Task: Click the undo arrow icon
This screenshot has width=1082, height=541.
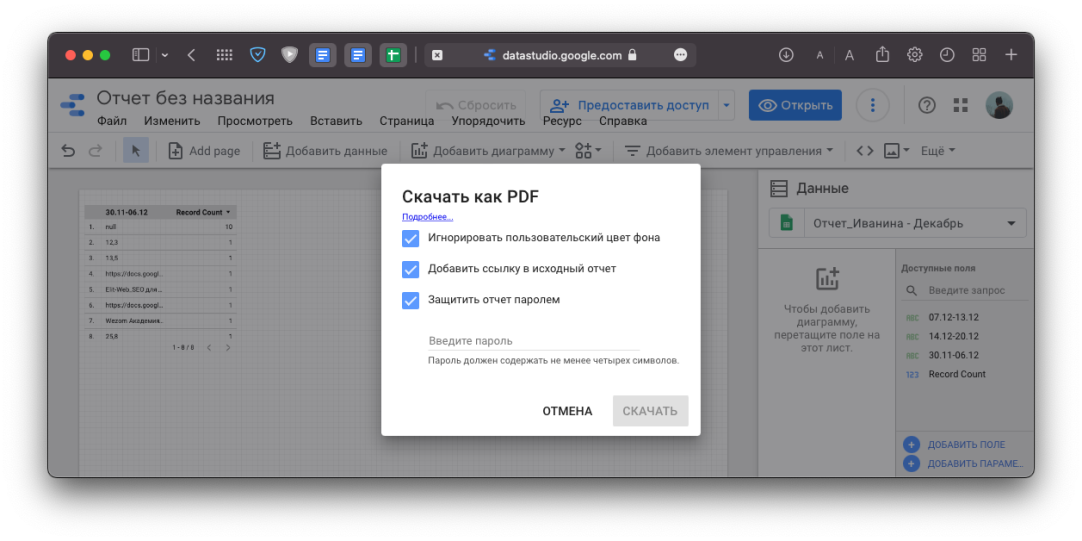Action: [68, 150]
